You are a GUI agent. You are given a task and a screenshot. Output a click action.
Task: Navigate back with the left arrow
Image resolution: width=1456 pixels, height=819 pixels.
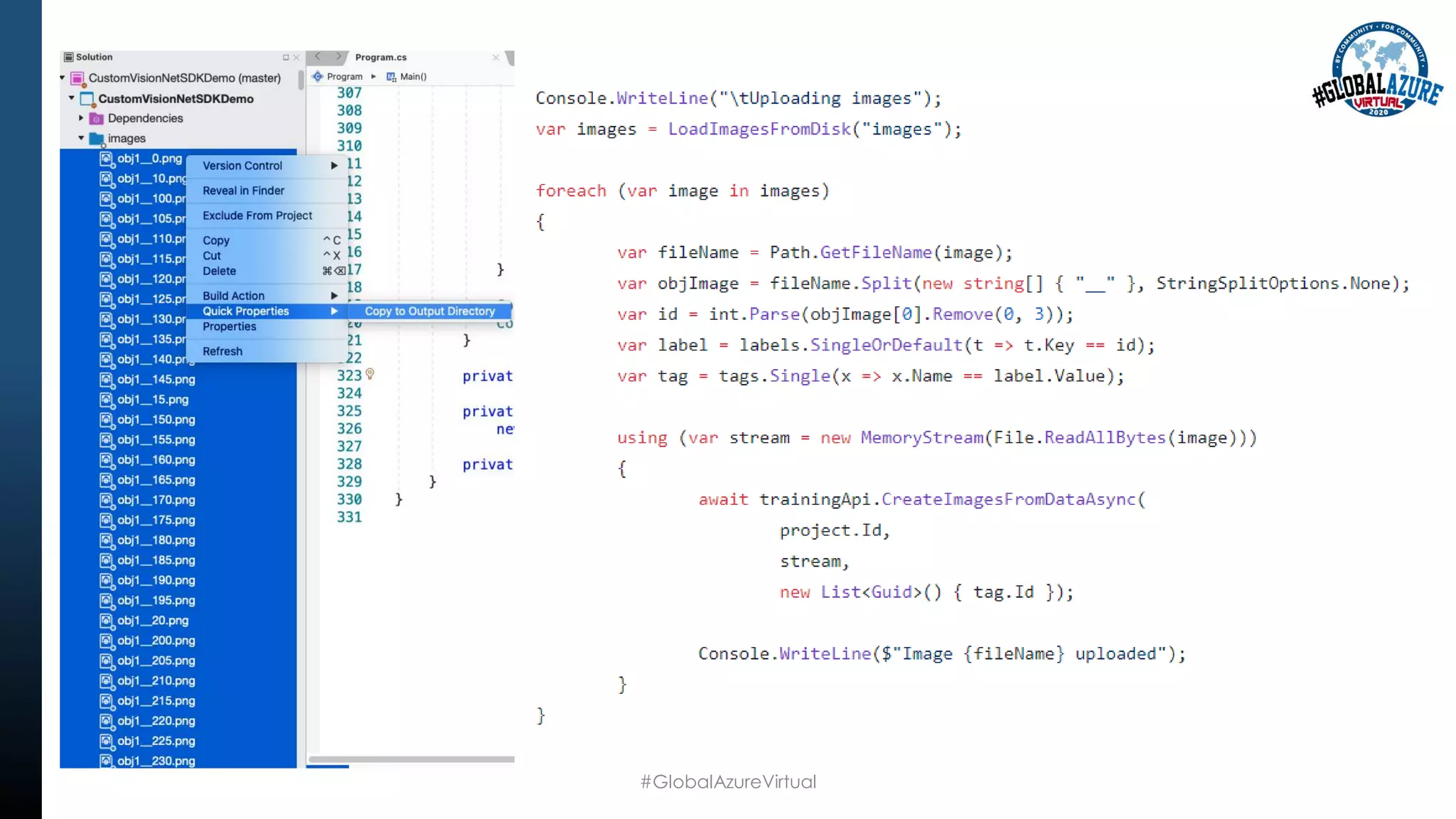click(x=318, y=57)
